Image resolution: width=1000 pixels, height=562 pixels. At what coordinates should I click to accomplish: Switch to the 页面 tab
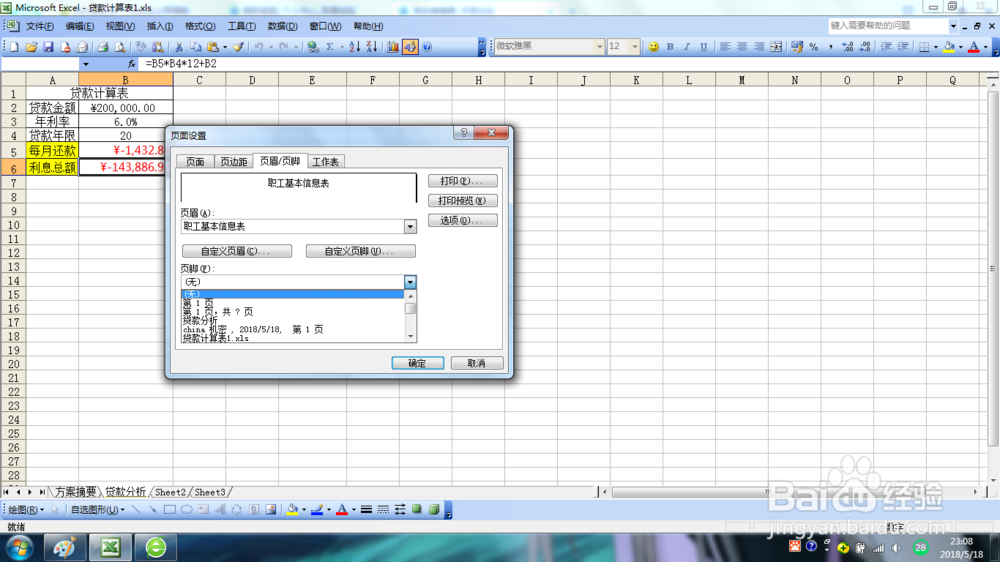click(195, 162)
